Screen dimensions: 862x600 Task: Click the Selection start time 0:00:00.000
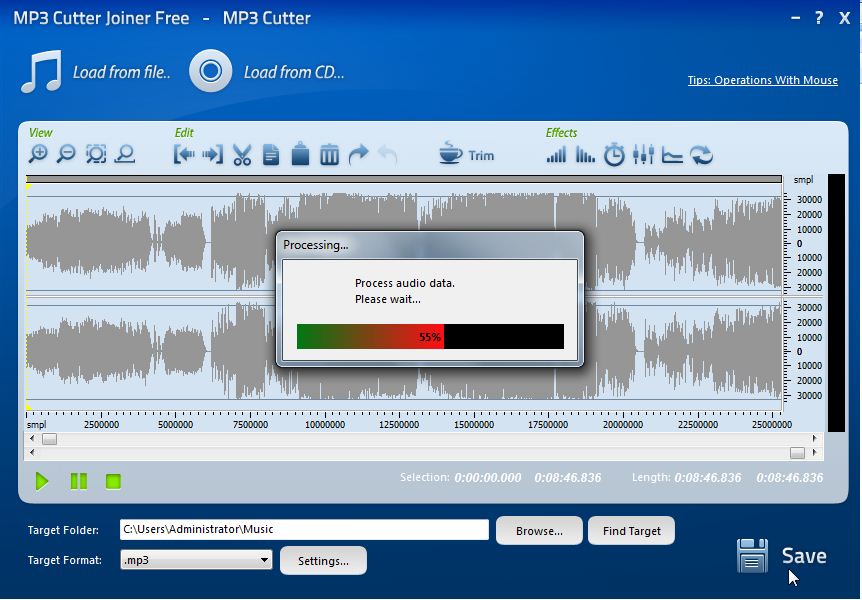coord(488,478)
